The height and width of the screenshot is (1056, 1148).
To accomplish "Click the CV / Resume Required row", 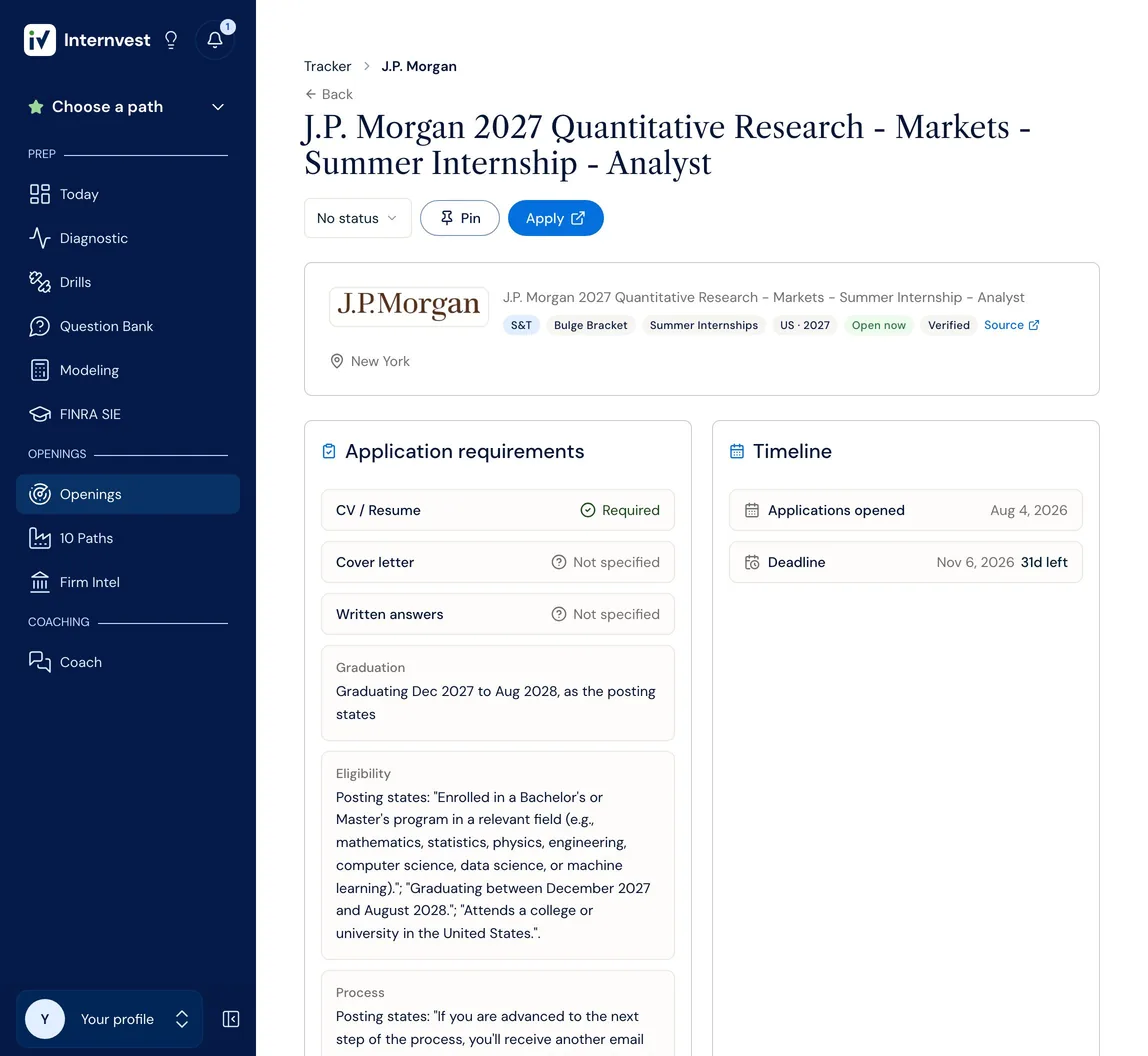I will (498, 510).
